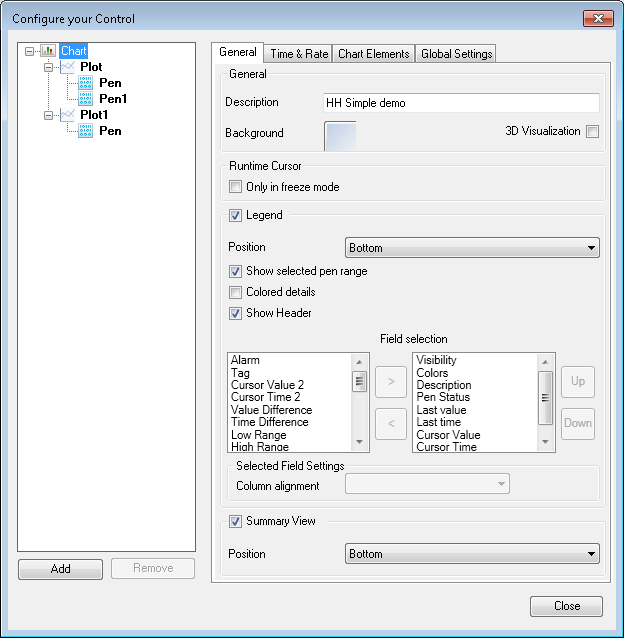
Task: Click the Plot node line-graph icon
Action: 68,67
